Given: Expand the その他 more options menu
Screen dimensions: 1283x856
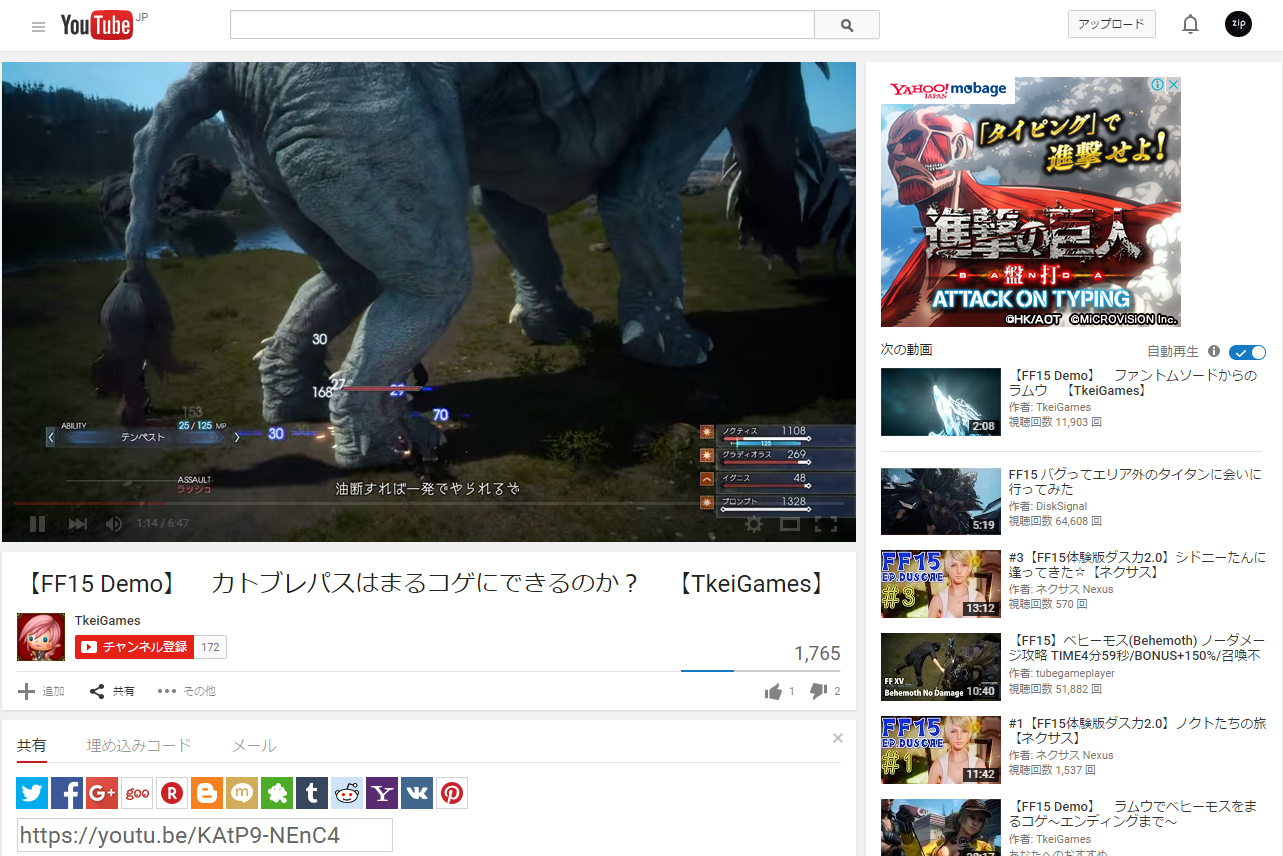Looking at the screenshot, I should (x=187, y=691).
